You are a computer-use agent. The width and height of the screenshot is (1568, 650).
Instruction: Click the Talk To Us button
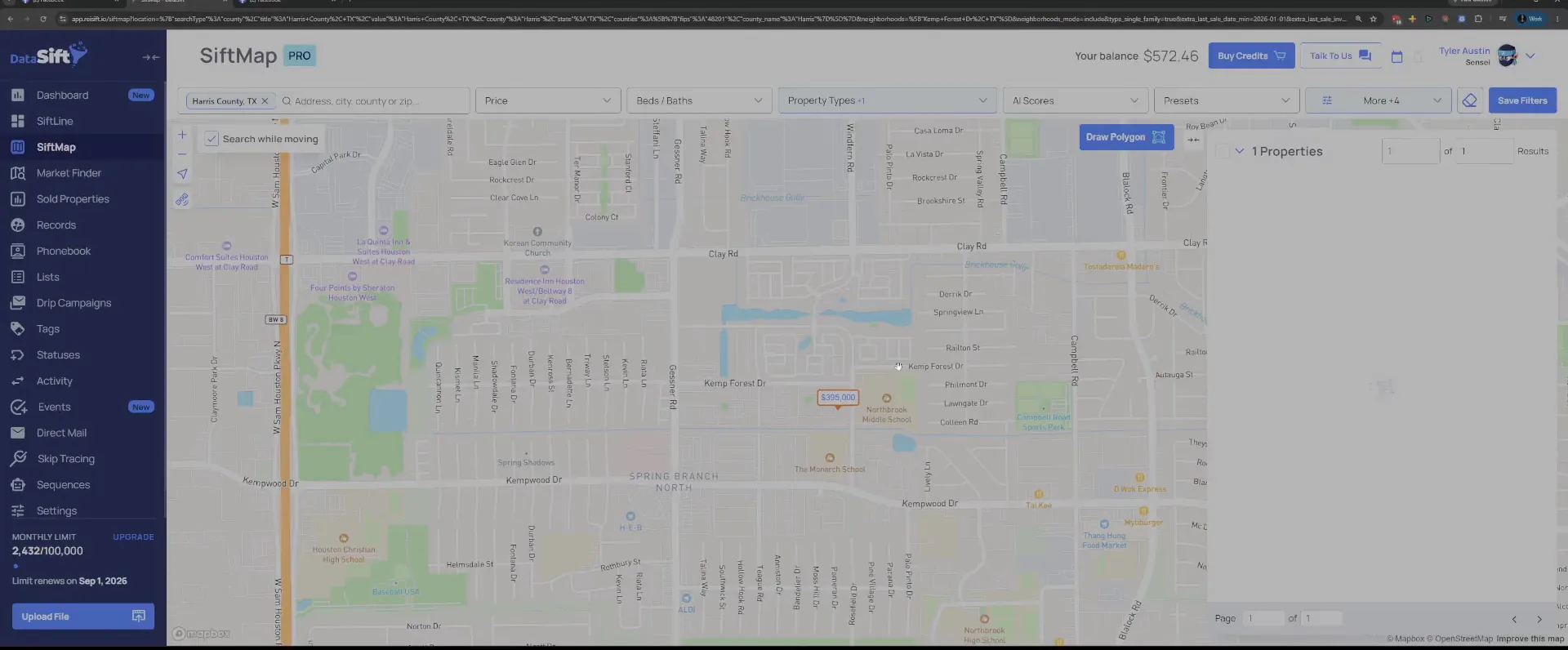pyautogui.click(x=1340, y=56)
